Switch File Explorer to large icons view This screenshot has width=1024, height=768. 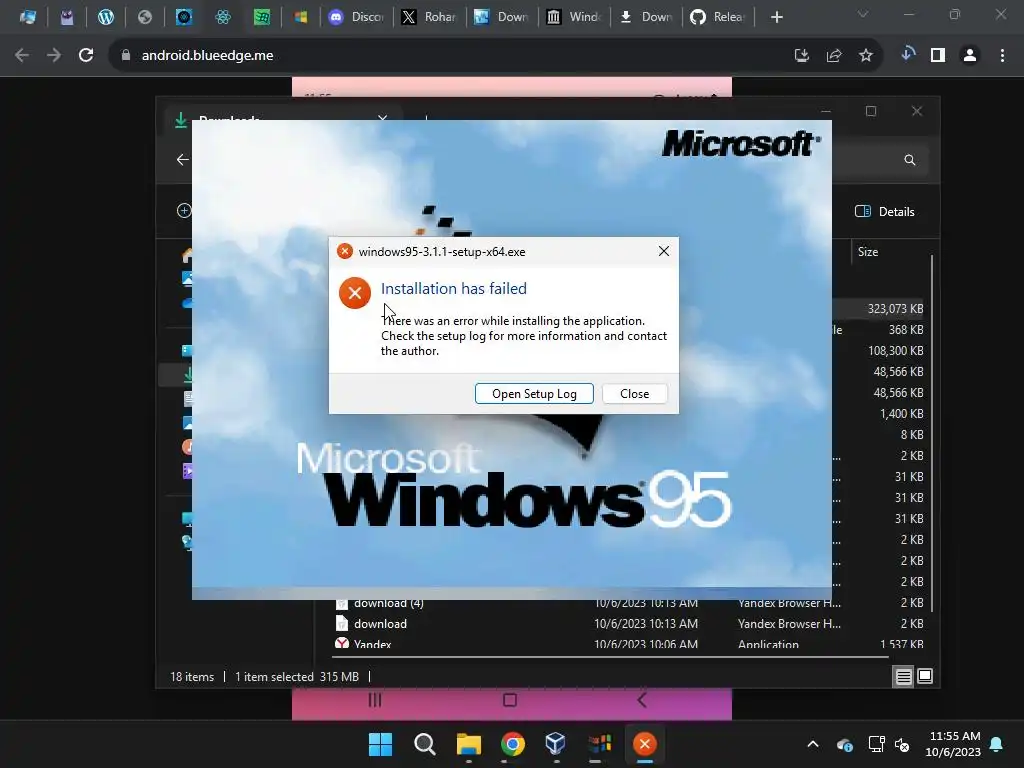point(925,676)
